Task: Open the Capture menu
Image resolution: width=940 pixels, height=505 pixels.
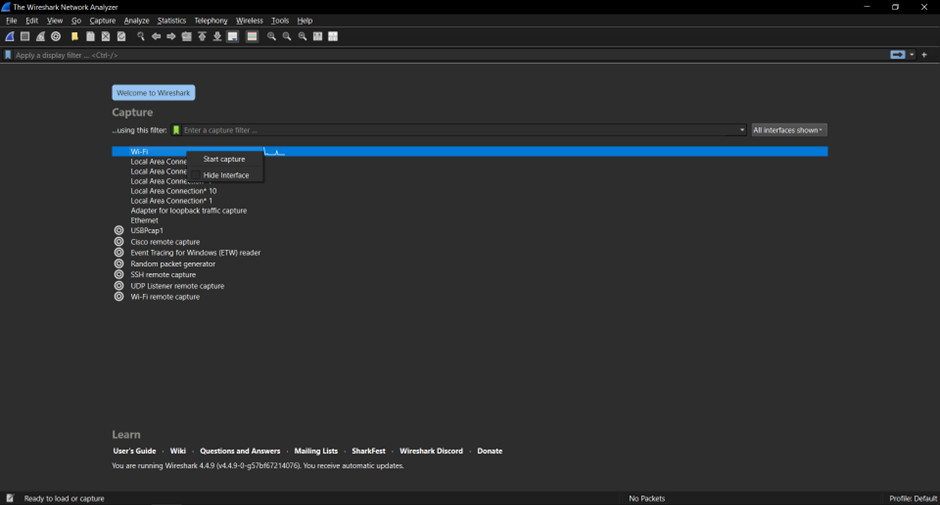Action: 103,20
